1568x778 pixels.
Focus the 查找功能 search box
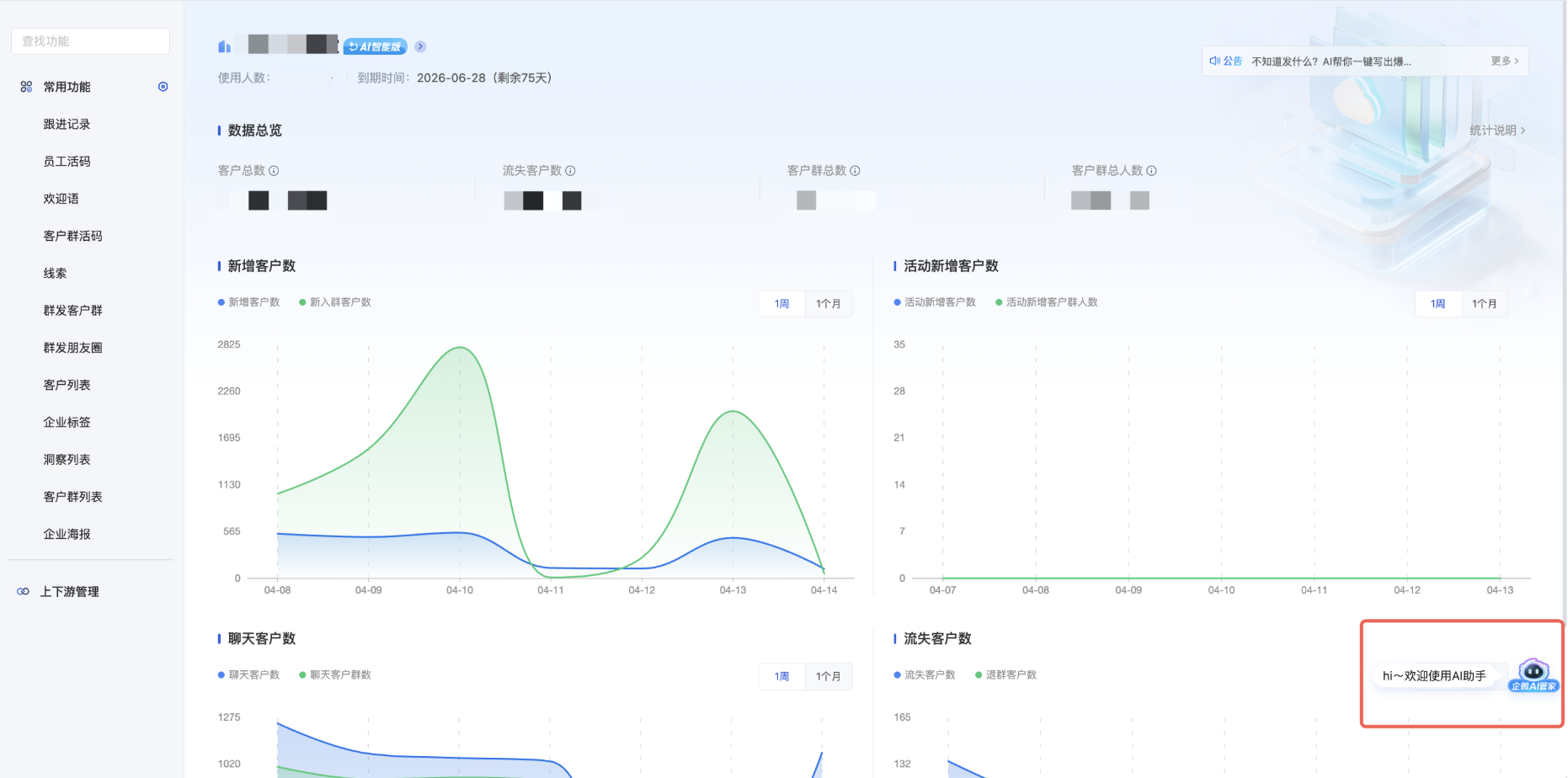(x=90, y=41)
